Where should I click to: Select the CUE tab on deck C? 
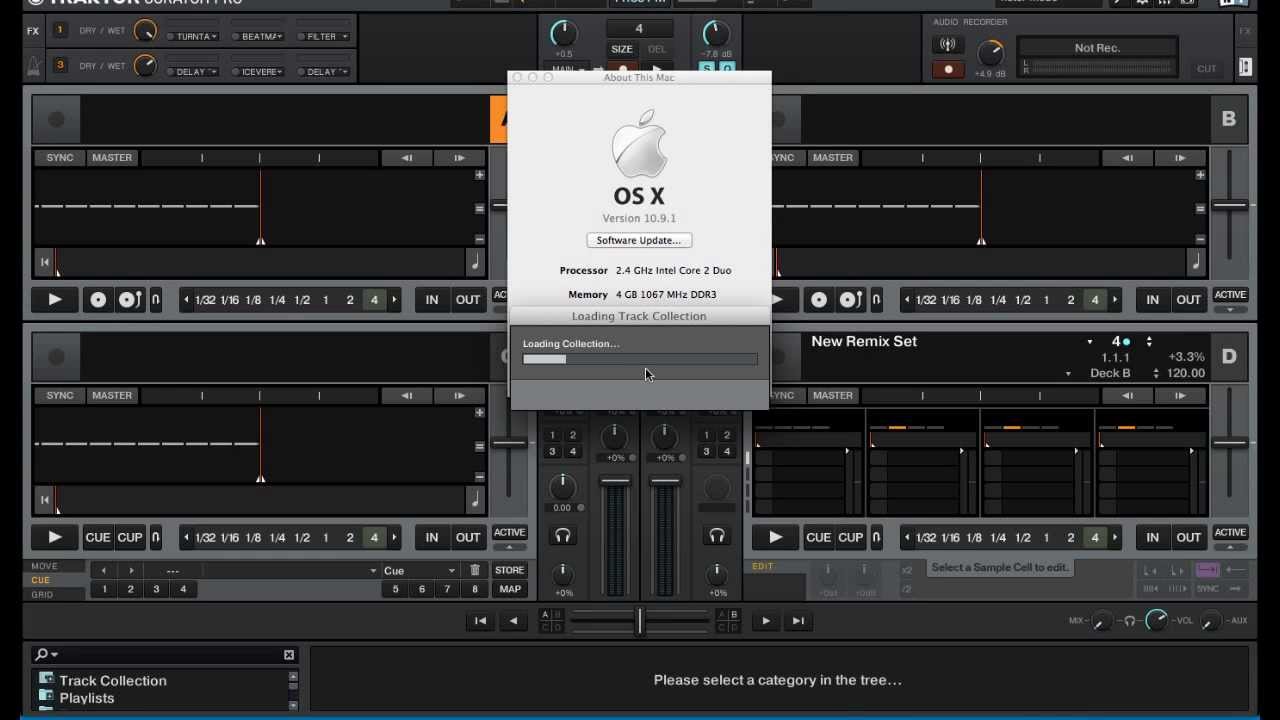(x=41, y=580)
